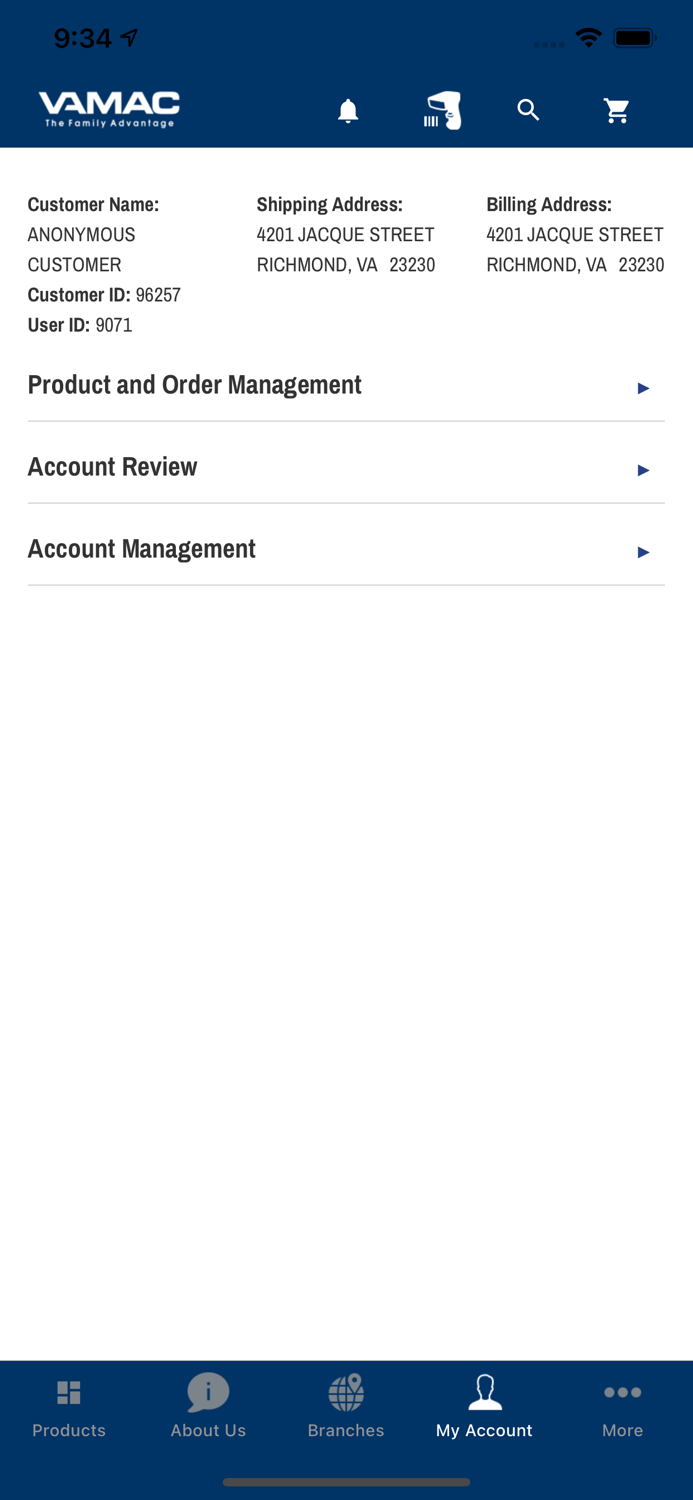The height and width of the screenshot is (1500, 693).
Task: Expand Product and Order Management arrow
Action: (x=643, y=388)
